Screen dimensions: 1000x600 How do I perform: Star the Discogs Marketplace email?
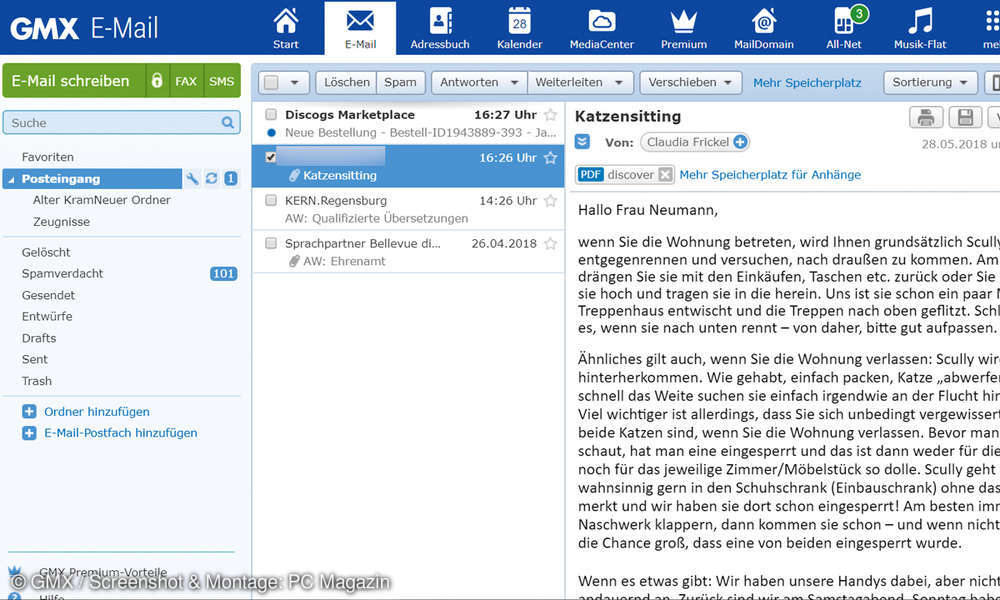[550, 115]
